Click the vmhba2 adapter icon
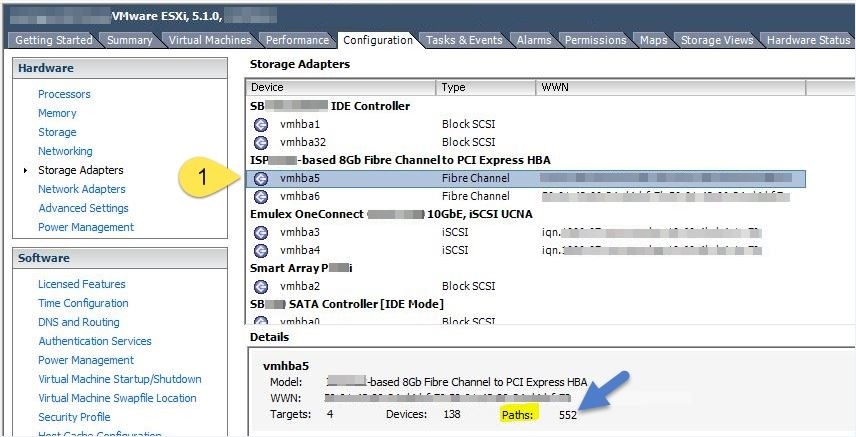This screenshot has height=437, width=856. pos(261,286)
